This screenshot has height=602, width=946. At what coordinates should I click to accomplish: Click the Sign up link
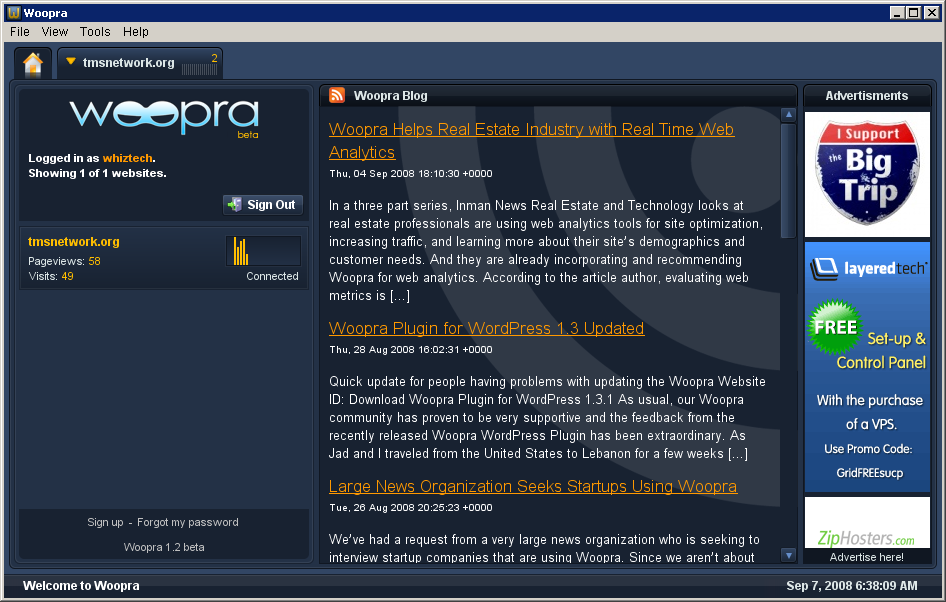[105, 522]
